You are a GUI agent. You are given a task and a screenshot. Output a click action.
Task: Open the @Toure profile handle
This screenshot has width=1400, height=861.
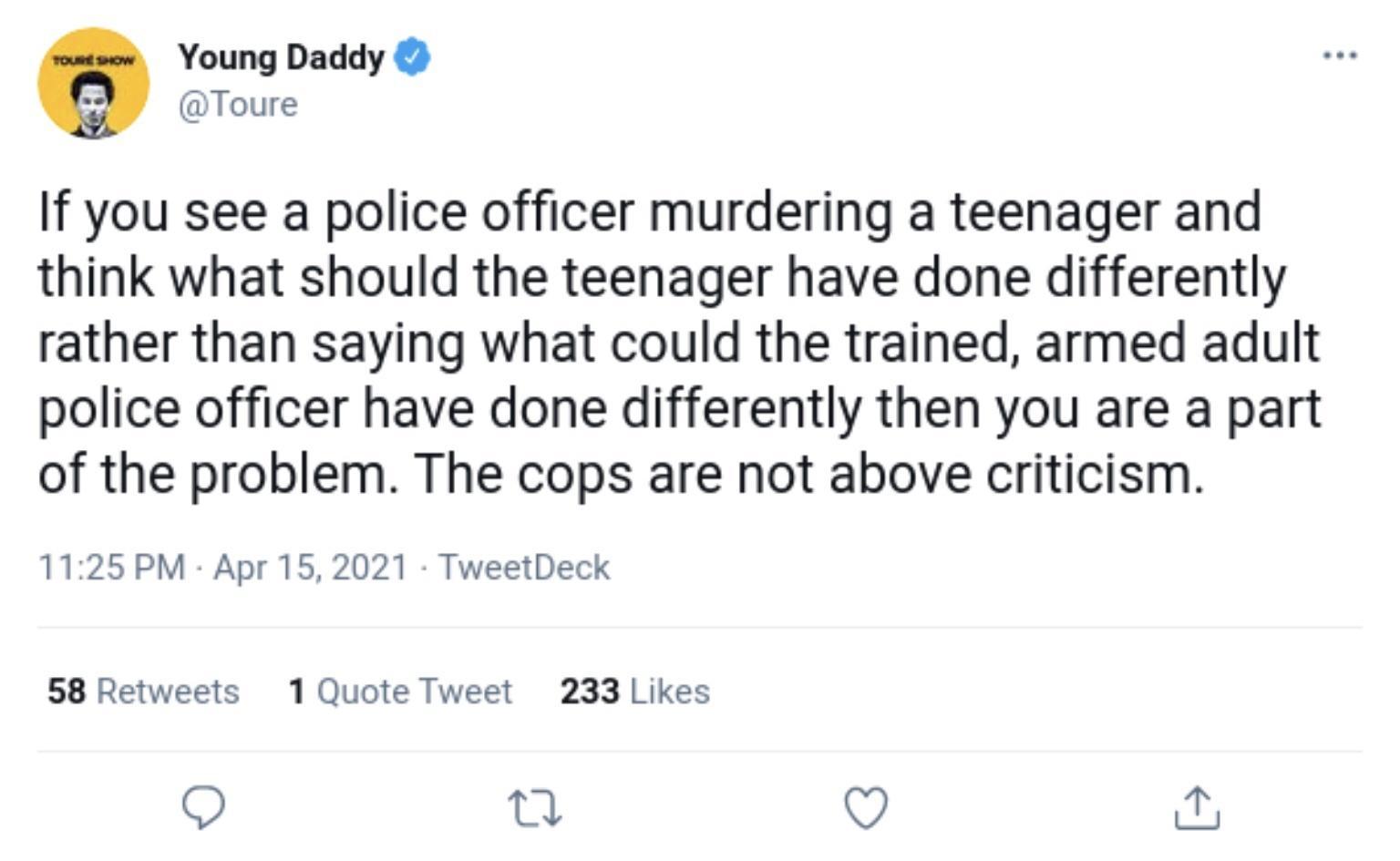pos(239,104)
